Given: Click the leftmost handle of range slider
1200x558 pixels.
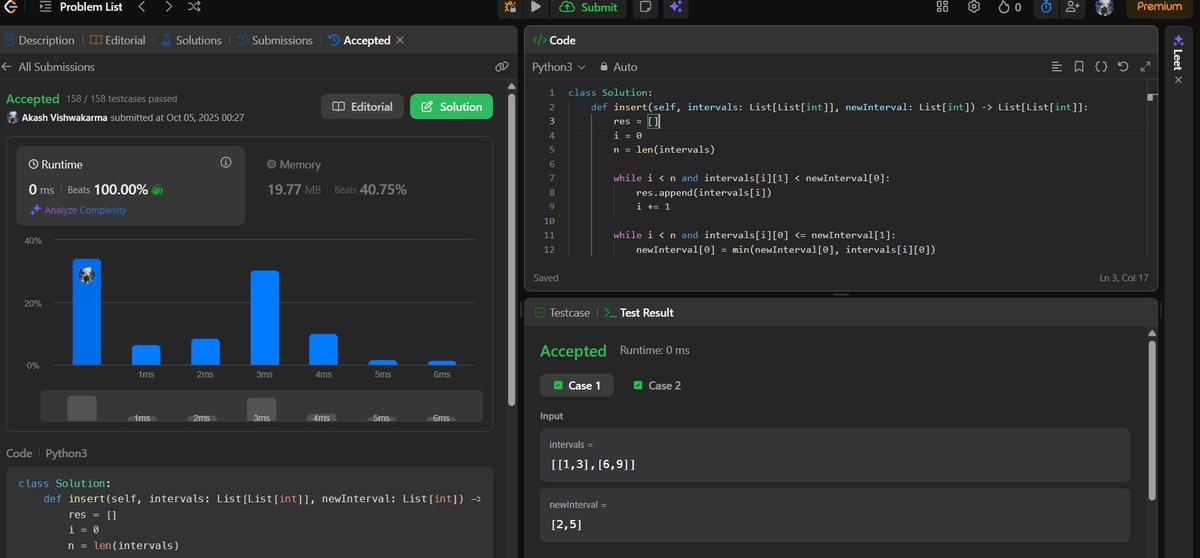Looking at the screenshot, I should pyautogui.click(x=82, y=408).
